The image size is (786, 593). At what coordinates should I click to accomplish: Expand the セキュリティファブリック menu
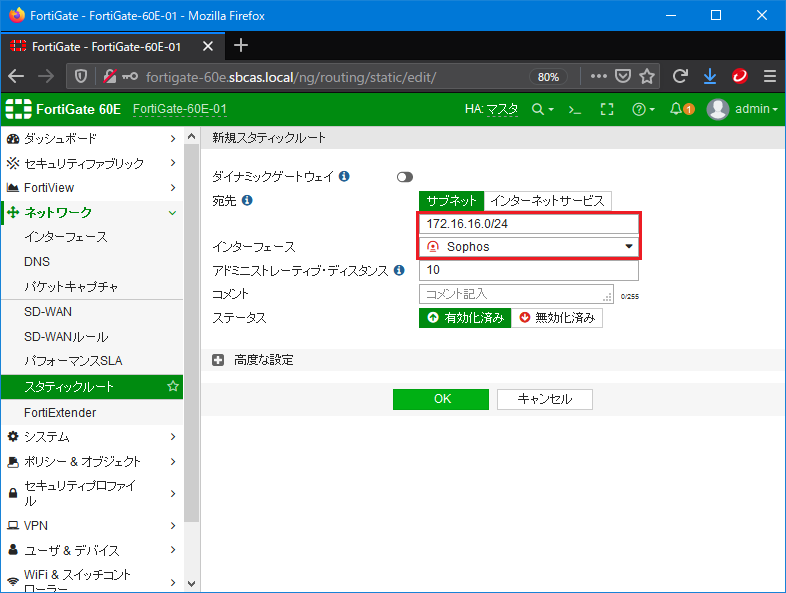92,163
